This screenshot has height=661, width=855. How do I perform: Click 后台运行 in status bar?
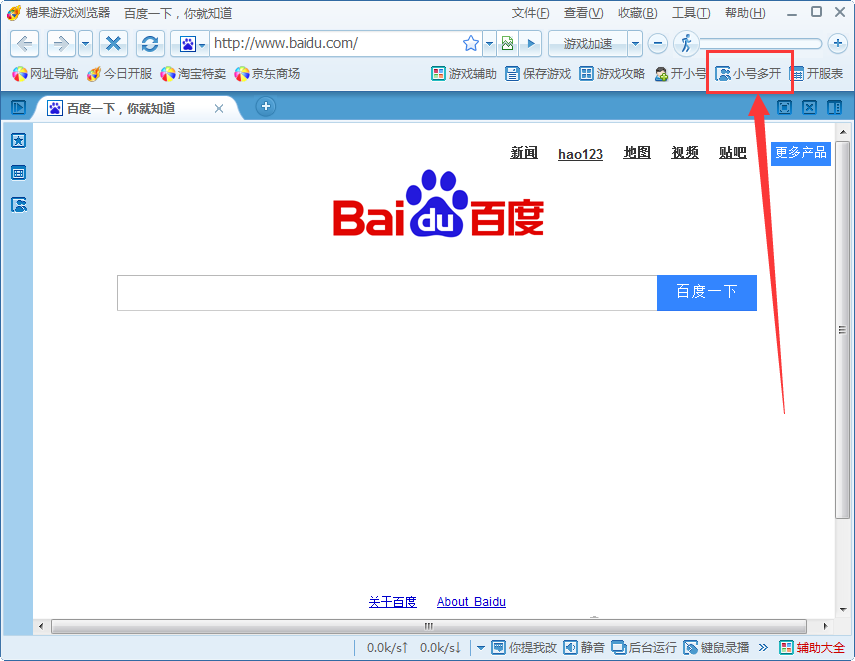point(644,647)
